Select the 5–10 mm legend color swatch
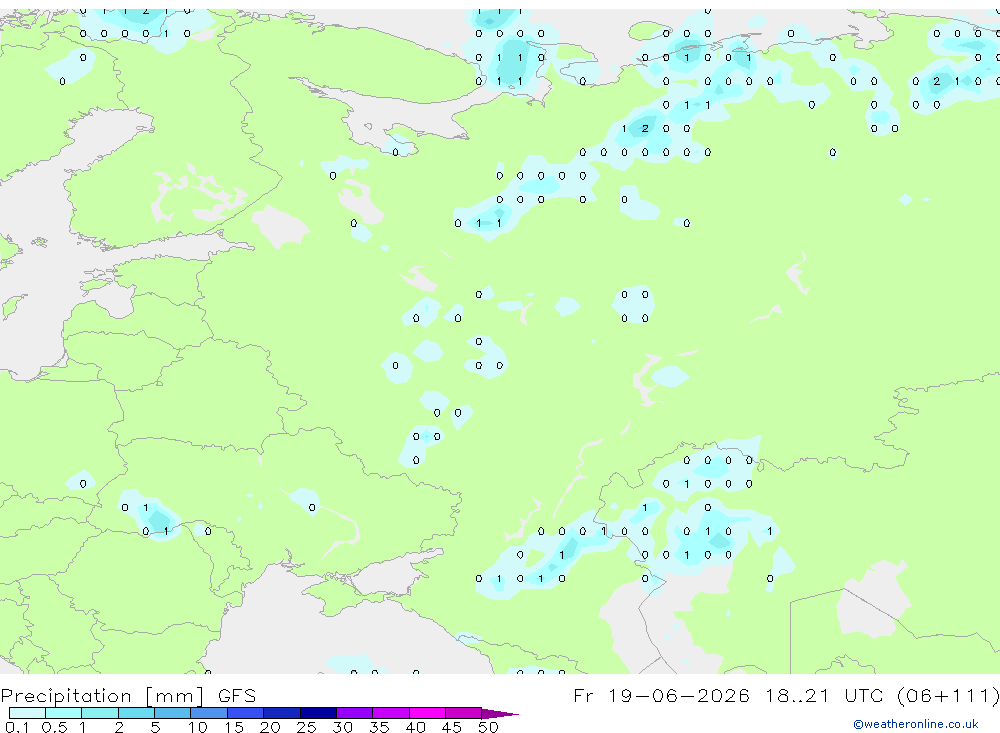Screen dimensions: 1000x733 pyautogui.click(x=172, y=713)
